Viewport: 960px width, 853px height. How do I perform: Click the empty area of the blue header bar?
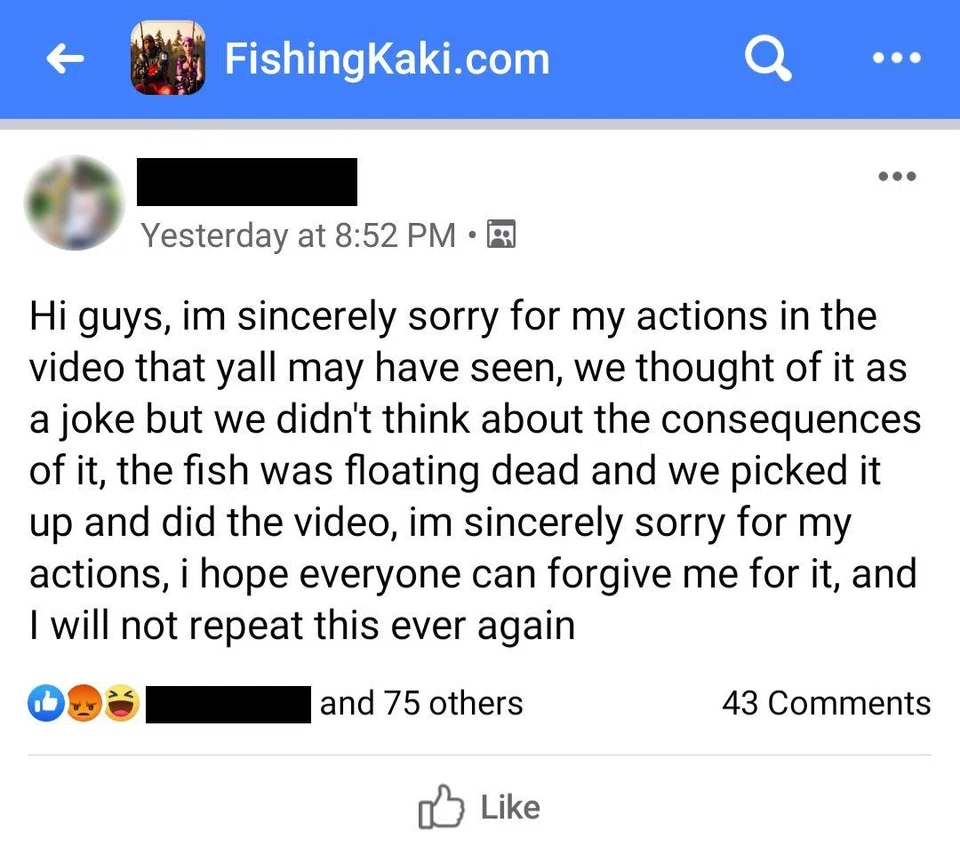click(x=650, y=59)
